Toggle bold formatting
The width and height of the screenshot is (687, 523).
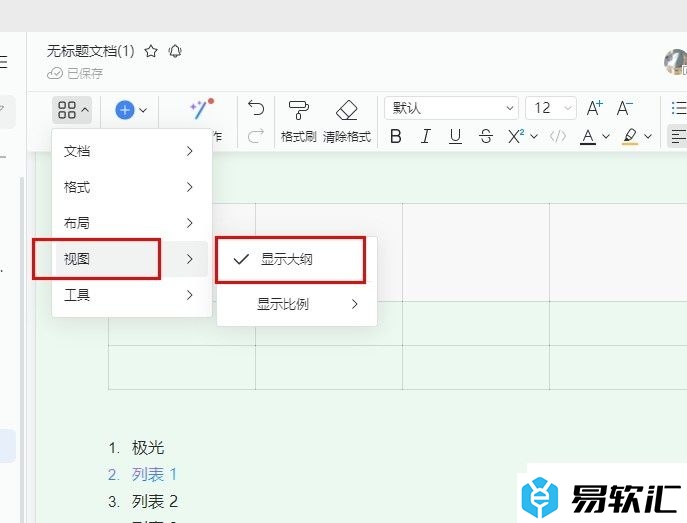(x=396, y=137)
